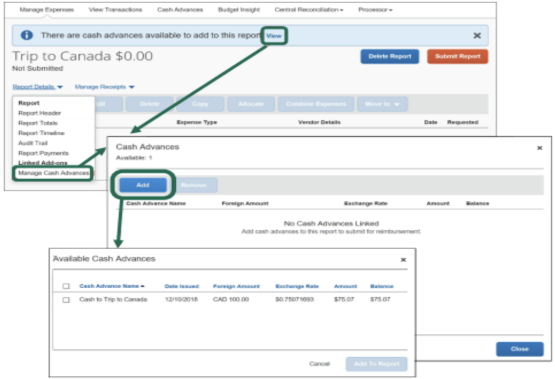Click the disabled Delete toolbar button
The image size is (555, 379).
coord(149,104)
